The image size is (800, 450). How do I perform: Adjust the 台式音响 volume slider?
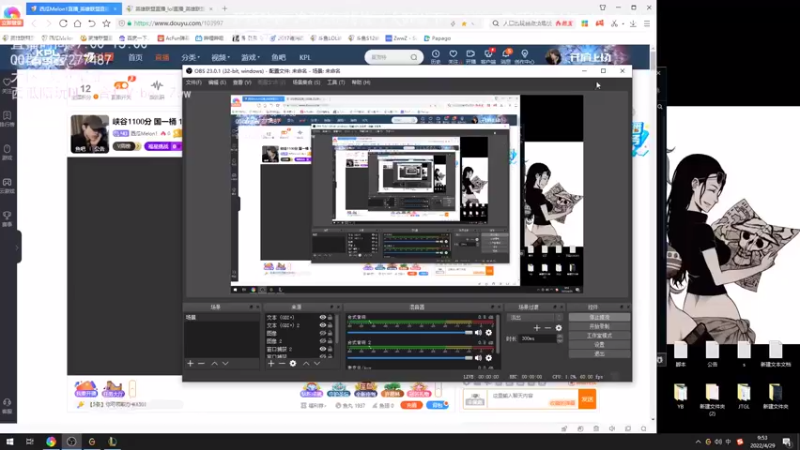410,333
